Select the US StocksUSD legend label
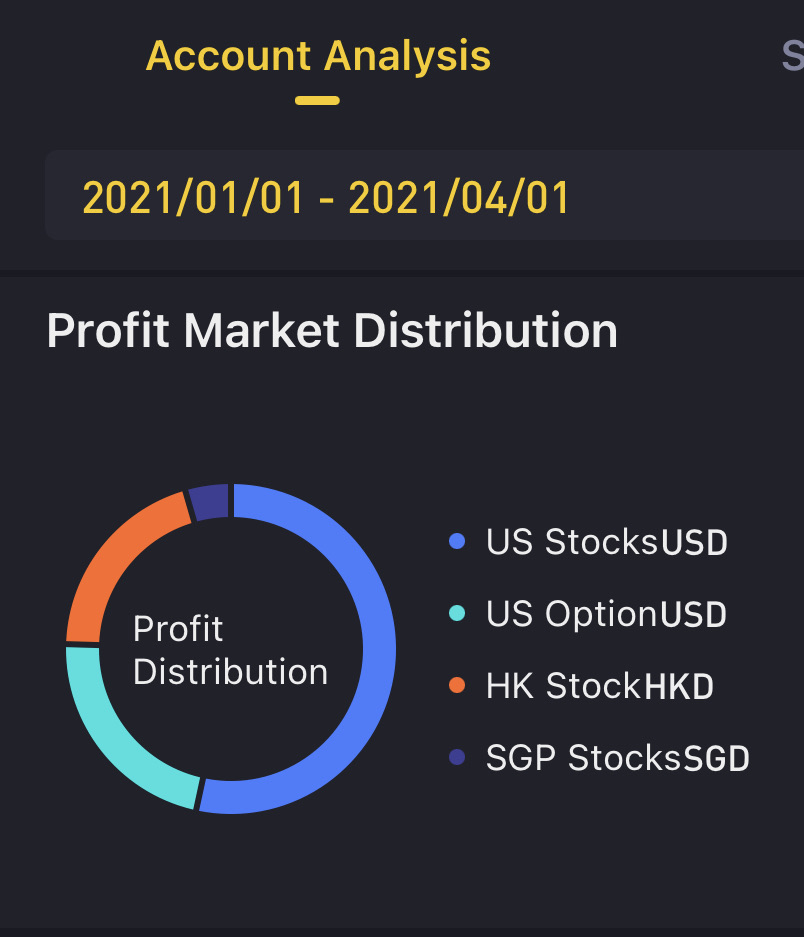This screenshot has width=804, height=937. (607, 542)
